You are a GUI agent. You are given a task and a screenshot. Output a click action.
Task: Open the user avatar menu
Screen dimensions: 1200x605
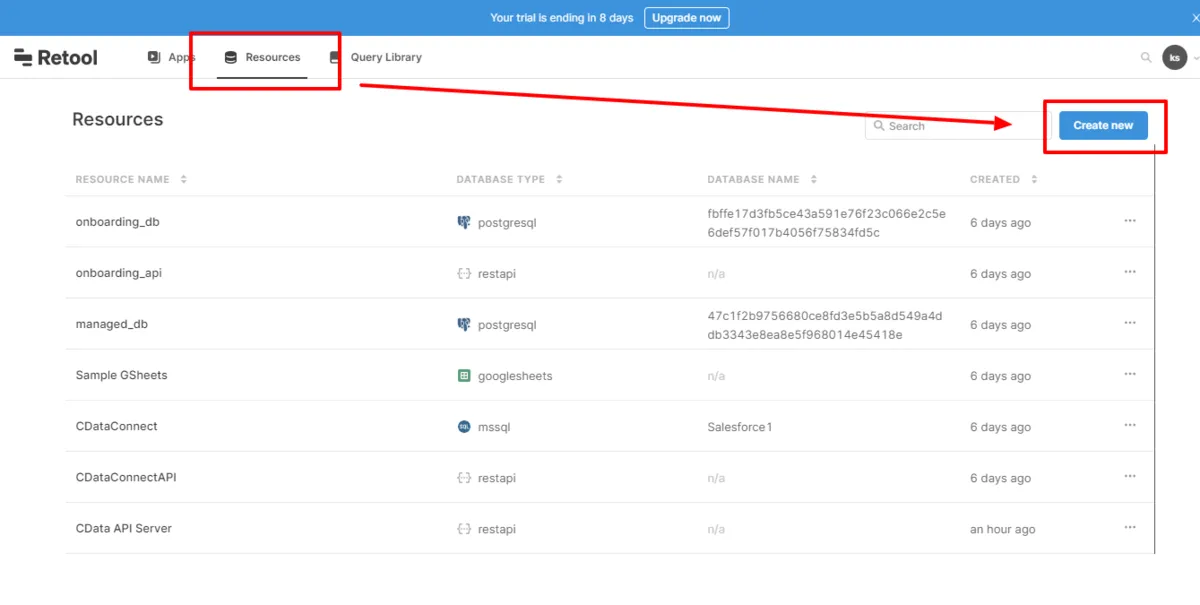pos(1174,58)
